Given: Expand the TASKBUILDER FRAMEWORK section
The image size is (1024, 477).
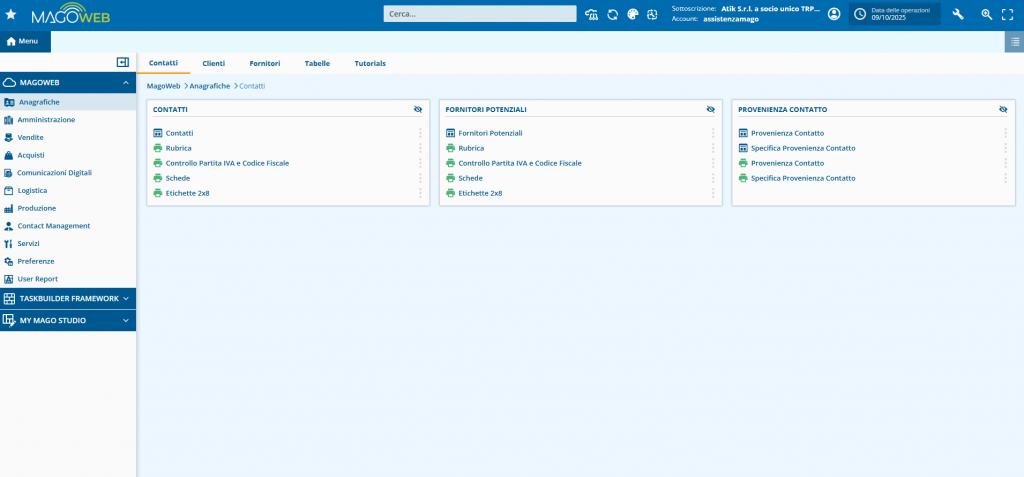Looking at the screenshot, I should pyautogui.click(x=125, y=298).
